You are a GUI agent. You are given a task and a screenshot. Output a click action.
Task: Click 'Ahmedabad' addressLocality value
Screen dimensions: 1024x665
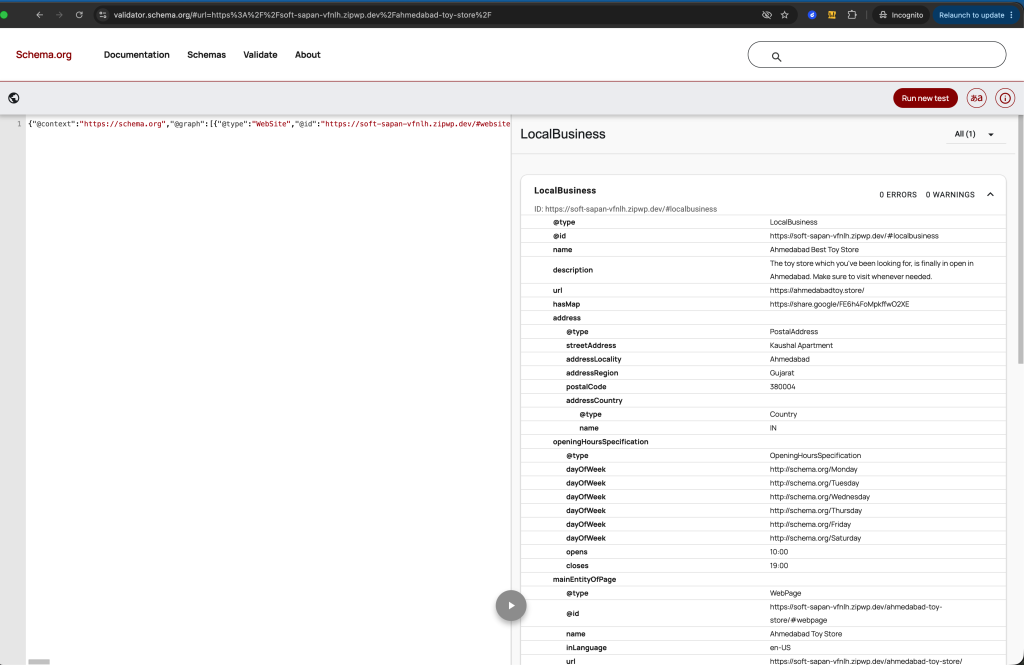(789, 359)
